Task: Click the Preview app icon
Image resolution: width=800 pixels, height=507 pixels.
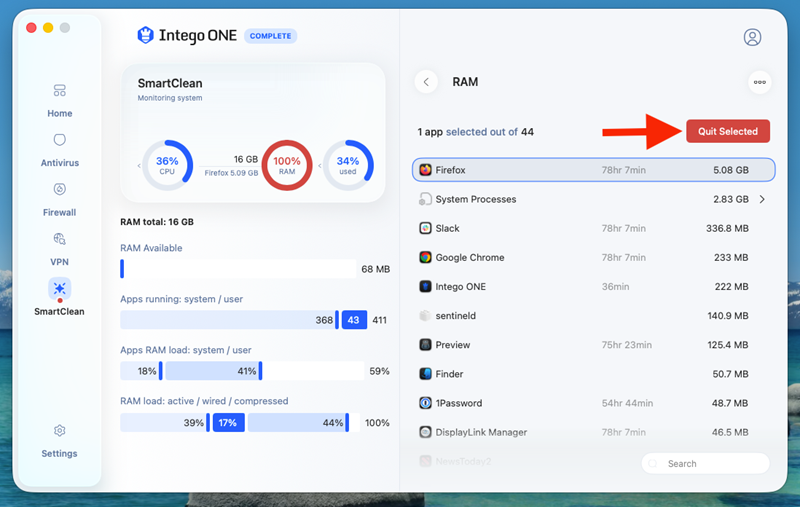Action: (426, 344)
